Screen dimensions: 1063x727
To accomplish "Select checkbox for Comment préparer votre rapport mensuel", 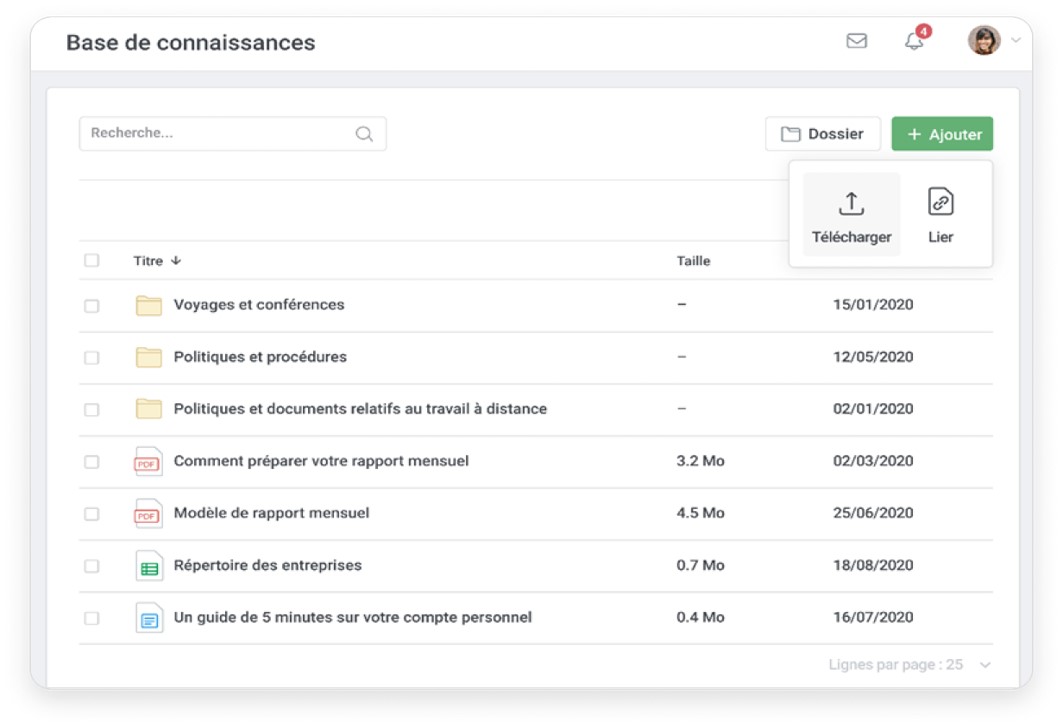I will 92,462.
